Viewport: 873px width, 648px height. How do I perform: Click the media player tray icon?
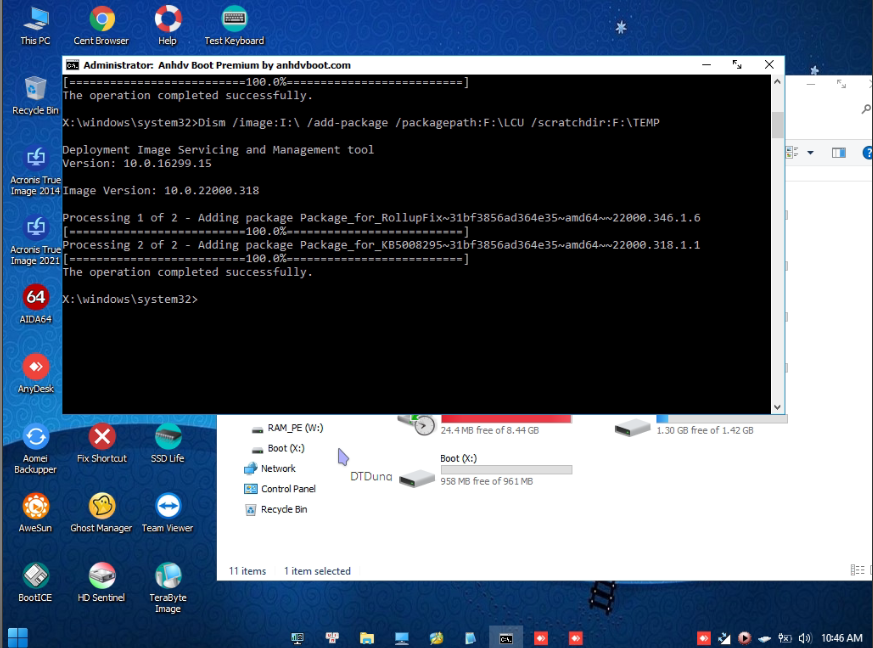744,638
